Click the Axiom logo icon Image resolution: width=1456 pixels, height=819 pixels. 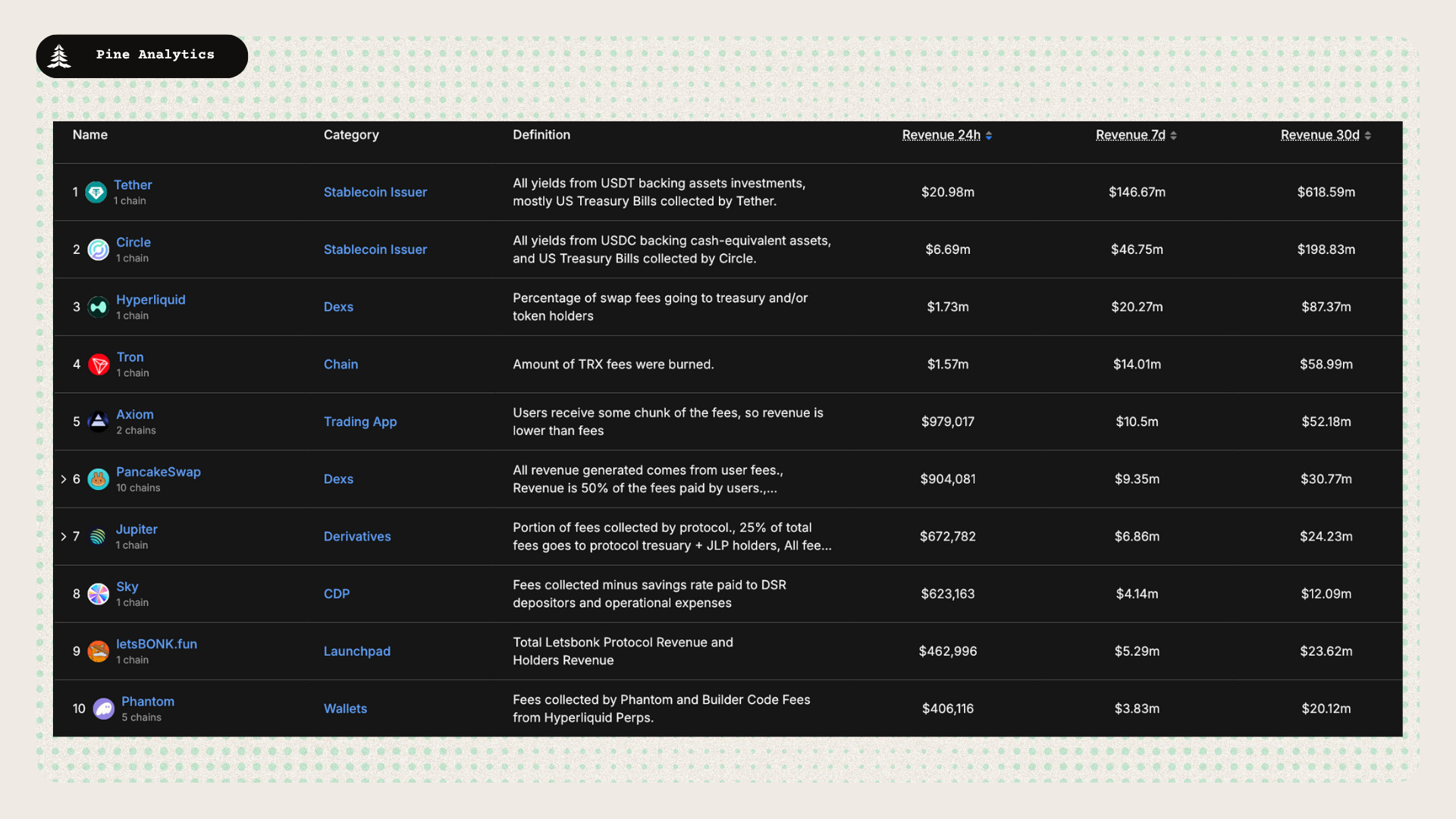coord(99,422)
